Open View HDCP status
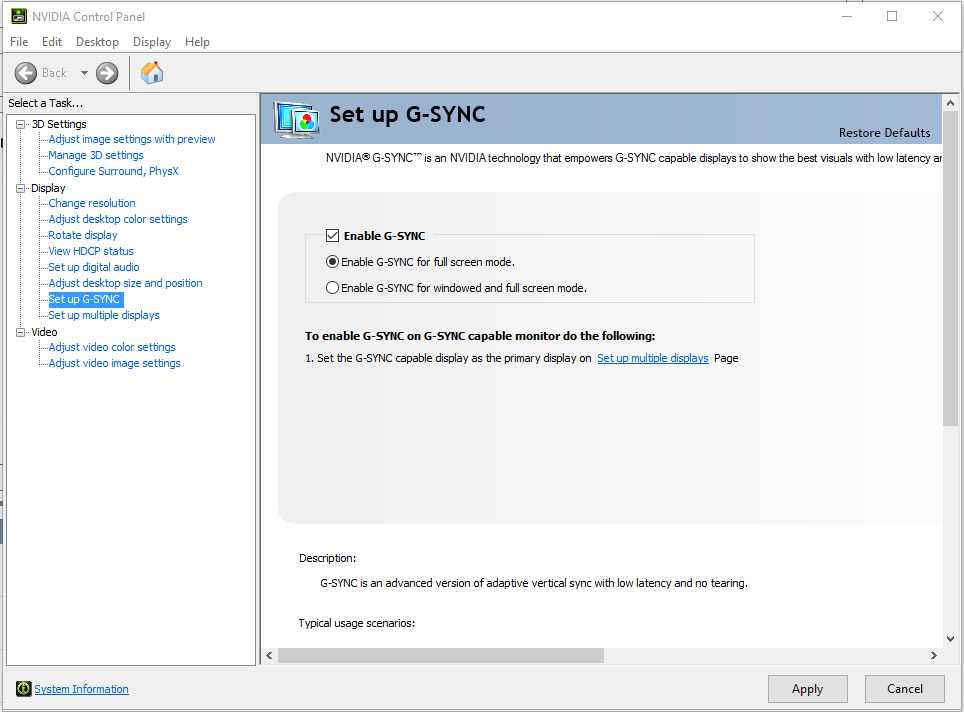The width and height of the screenshot is (964, 712). 91,251
